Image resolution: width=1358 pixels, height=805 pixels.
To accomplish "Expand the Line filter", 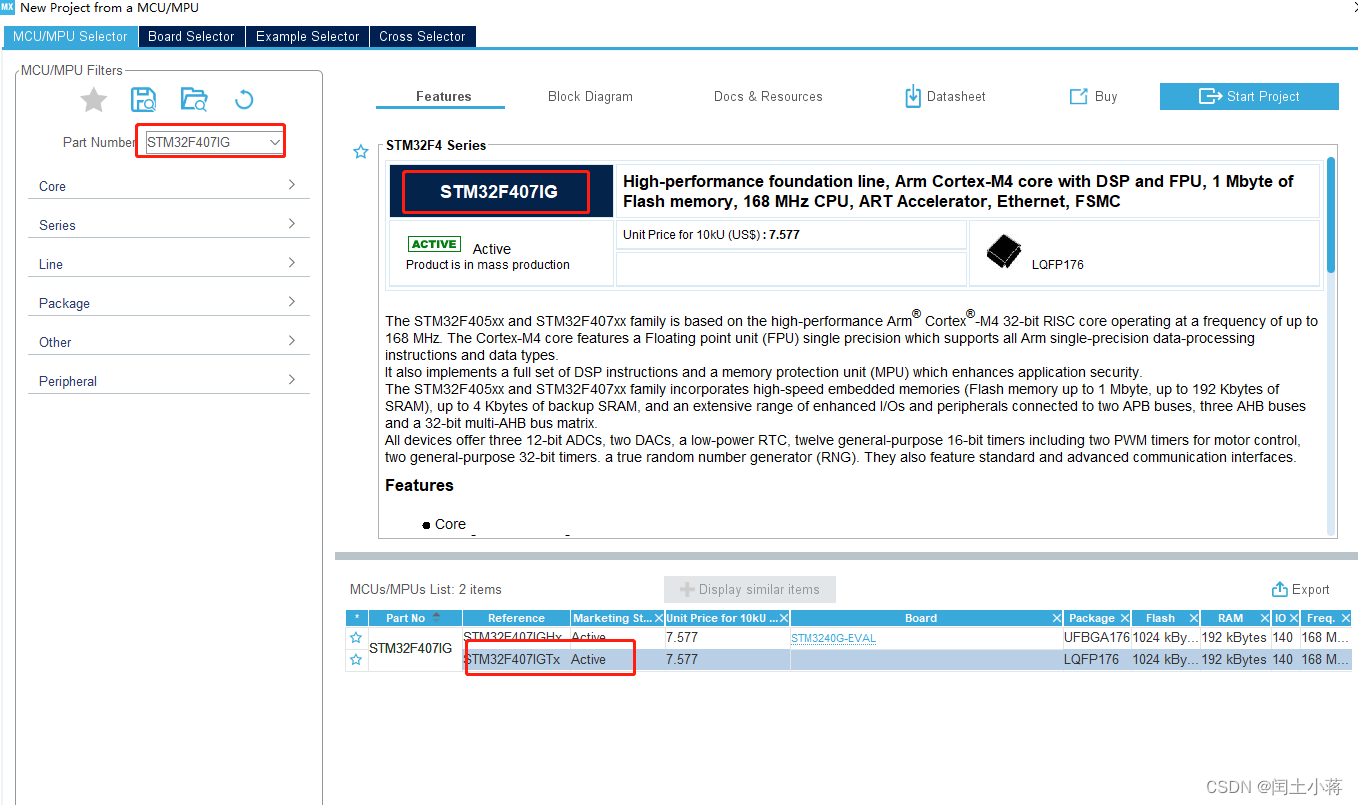I will 168,264.
